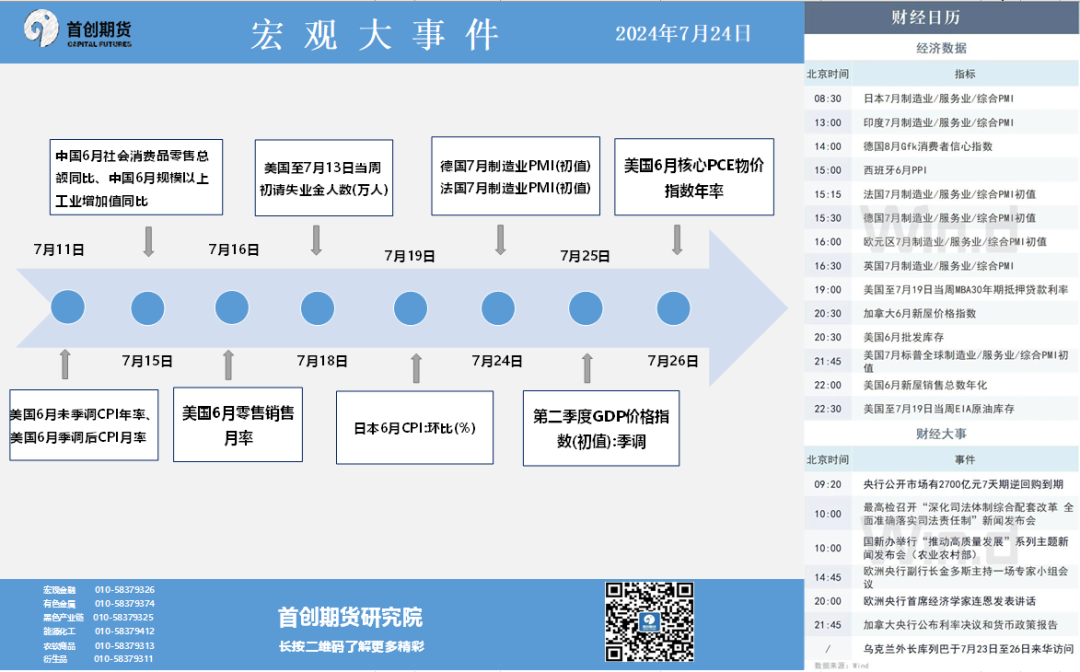This screenshot has height=672, width=1080.
Task: Click the 首创期货研究院 footer title
Action: click(x=350, y=617)
